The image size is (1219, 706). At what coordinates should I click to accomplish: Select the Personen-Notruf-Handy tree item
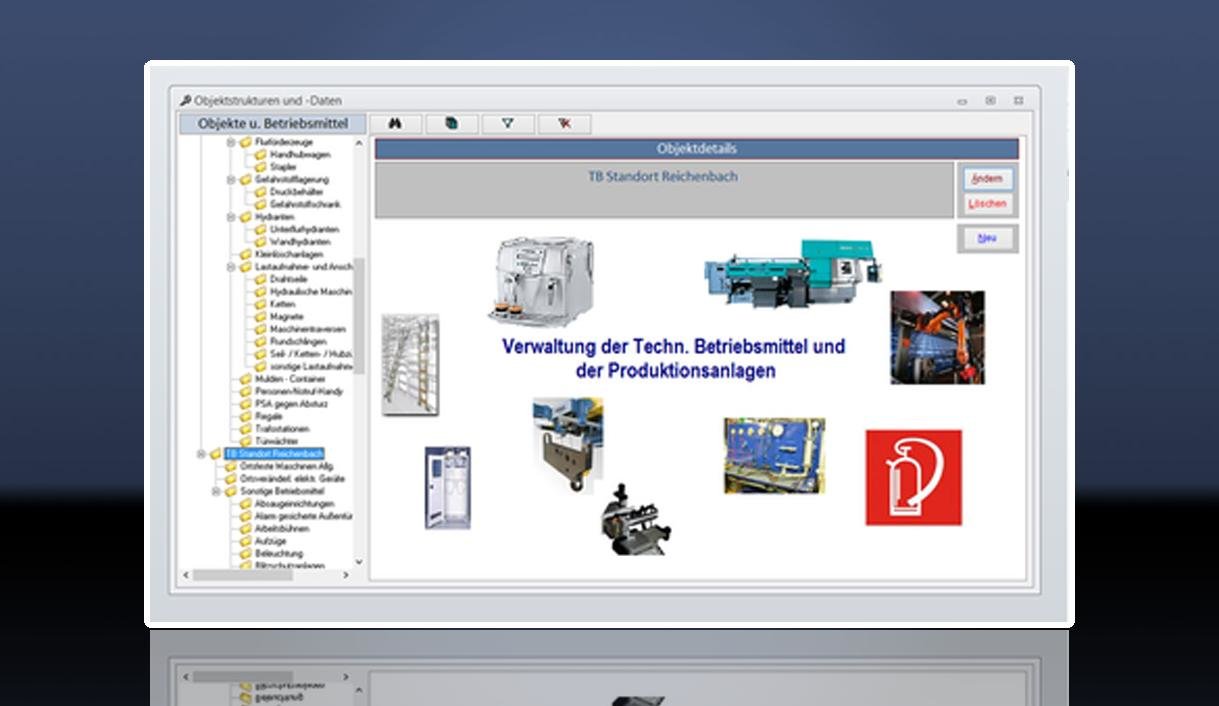[x=298, y=392]
